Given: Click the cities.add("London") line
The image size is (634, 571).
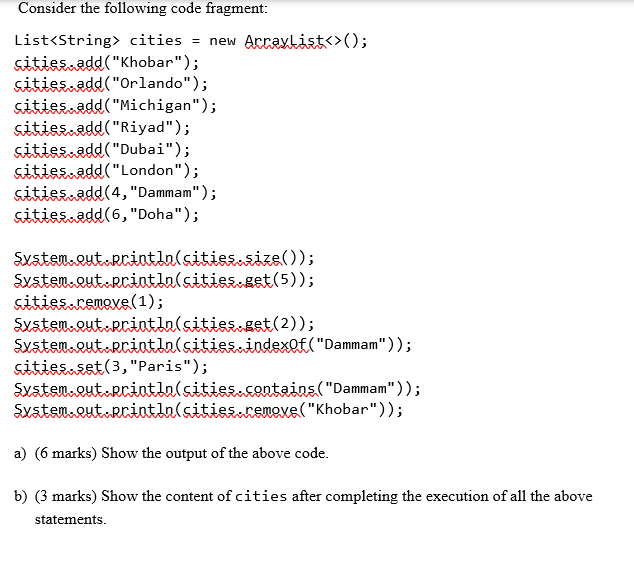Looking at the screenshot, I should pyautogui.click(x=107, y=171).
